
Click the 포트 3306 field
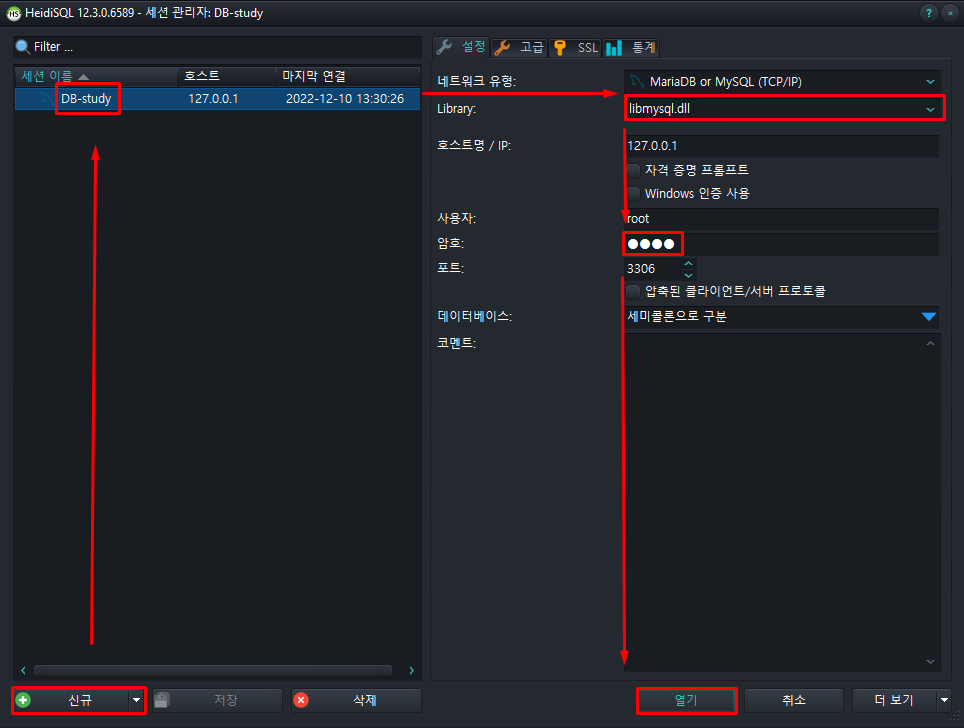(653, 269)
